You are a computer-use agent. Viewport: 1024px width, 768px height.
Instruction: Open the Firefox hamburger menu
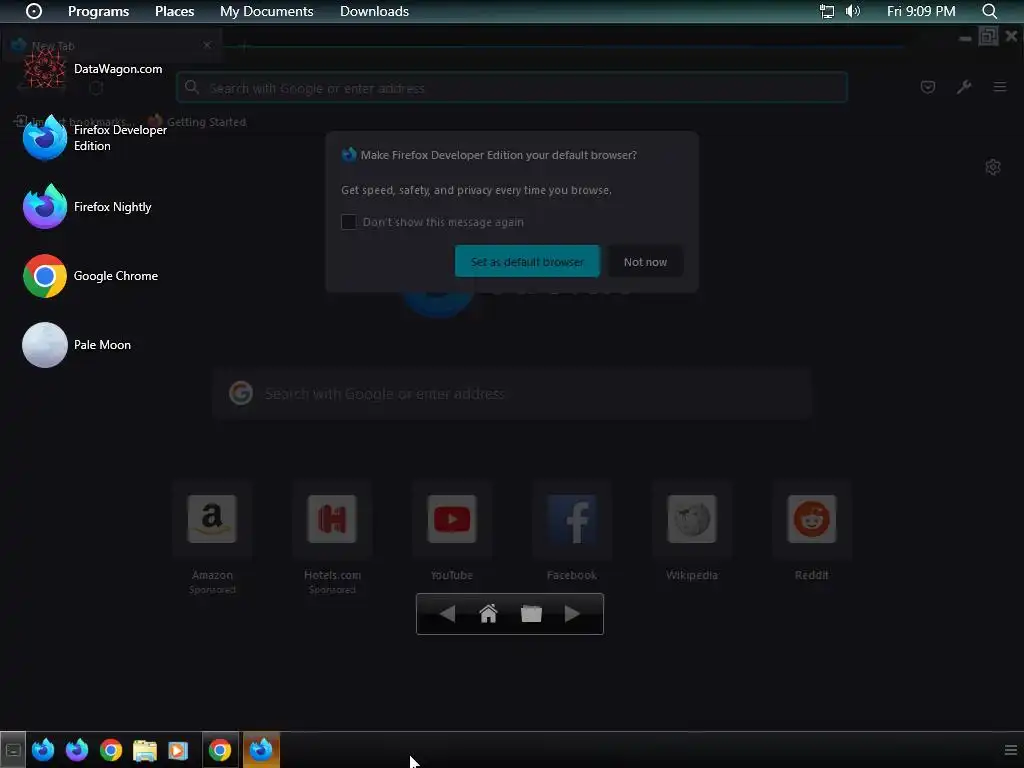[1000, 87]
